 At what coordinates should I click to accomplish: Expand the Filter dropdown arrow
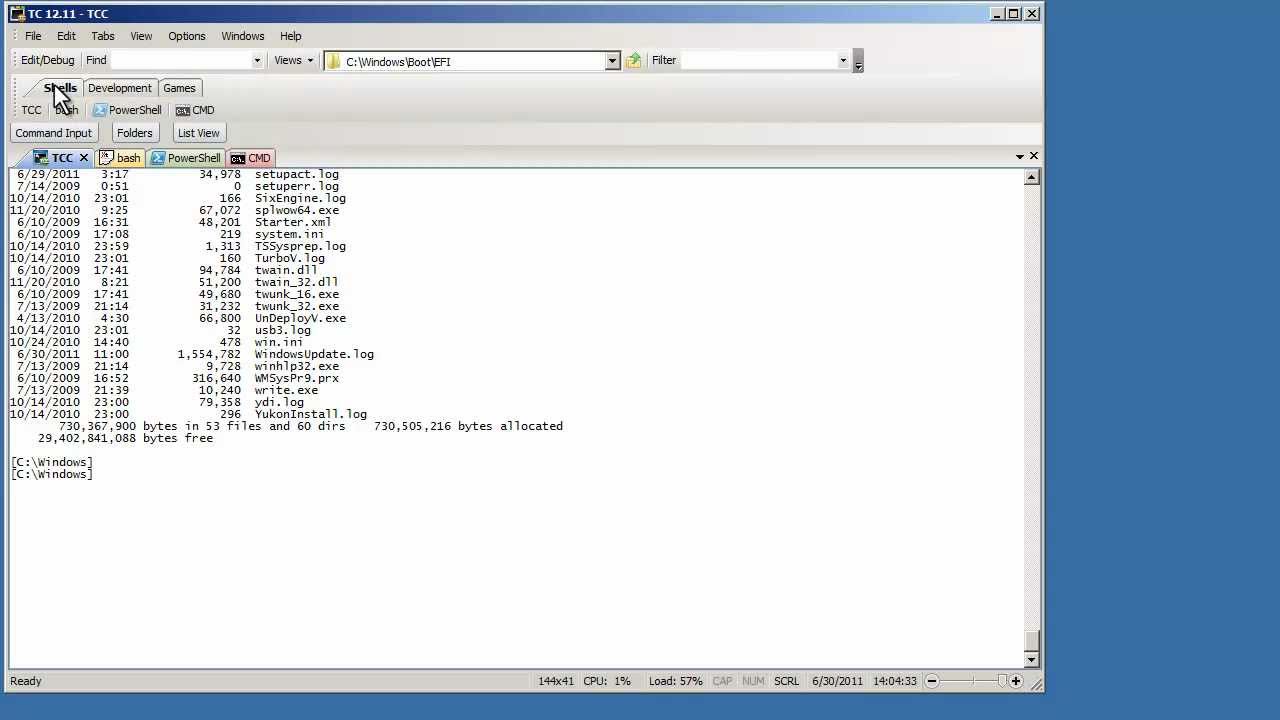point(843,60)
